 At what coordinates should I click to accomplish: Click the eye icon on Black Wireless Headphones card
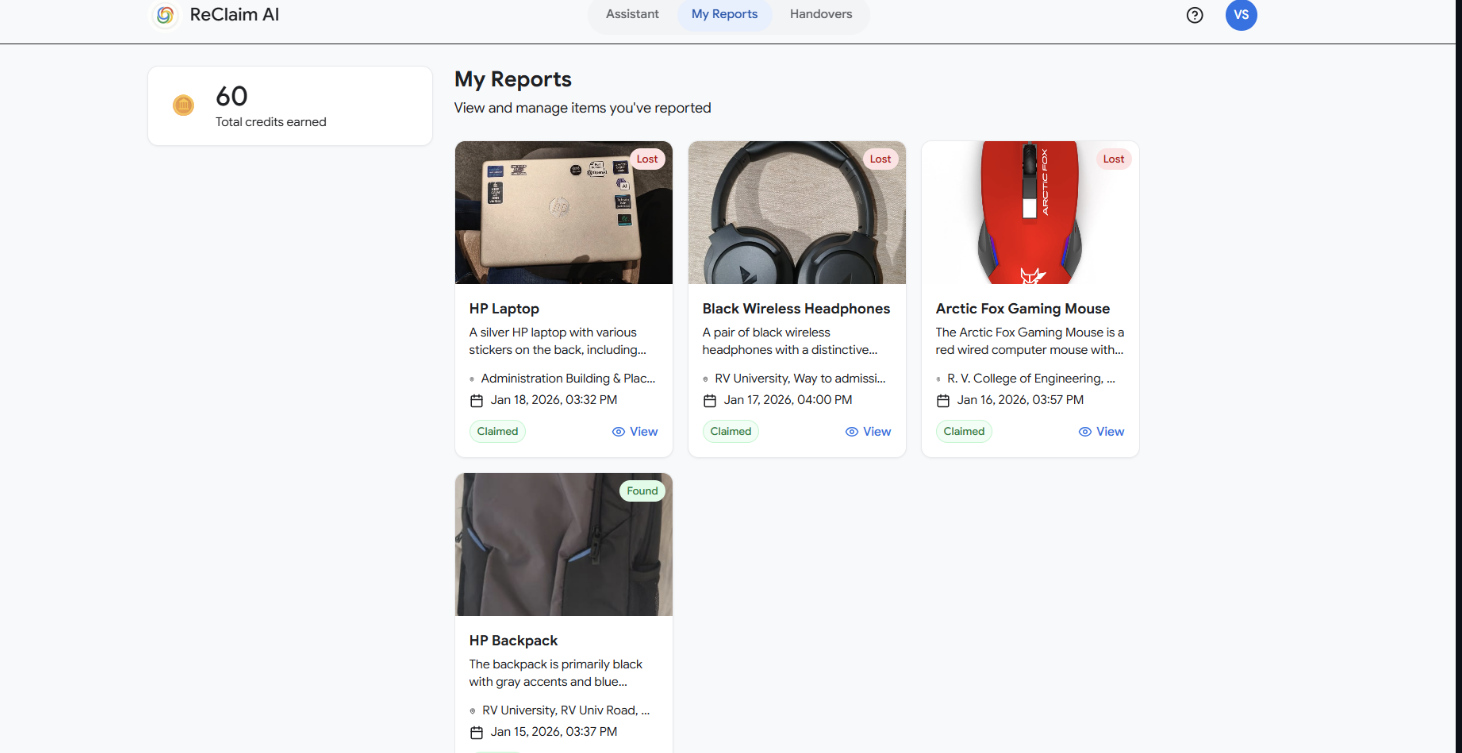tap(852, 432)
